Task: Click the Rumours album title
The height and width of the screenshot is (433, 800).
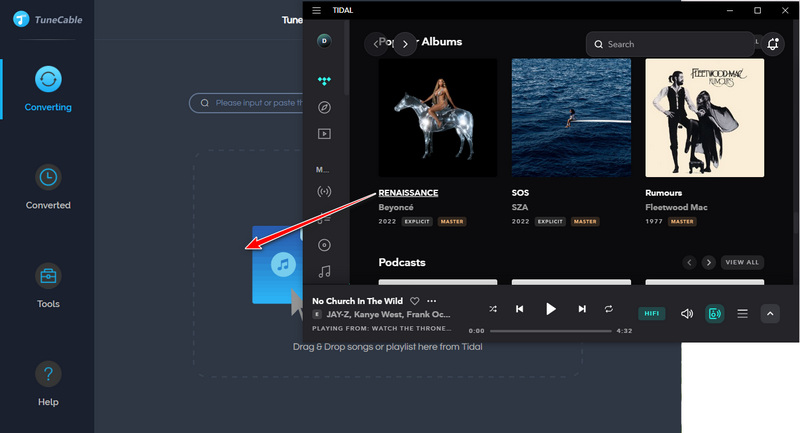Action: click(663, 193)
